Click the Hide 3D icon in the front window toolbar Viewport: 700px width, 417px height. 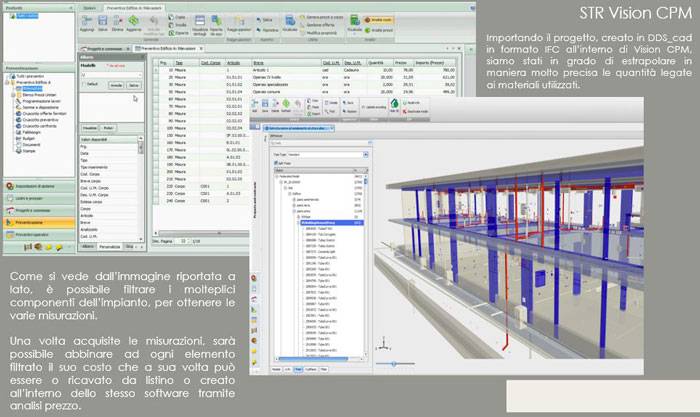[x=394, y=104]
